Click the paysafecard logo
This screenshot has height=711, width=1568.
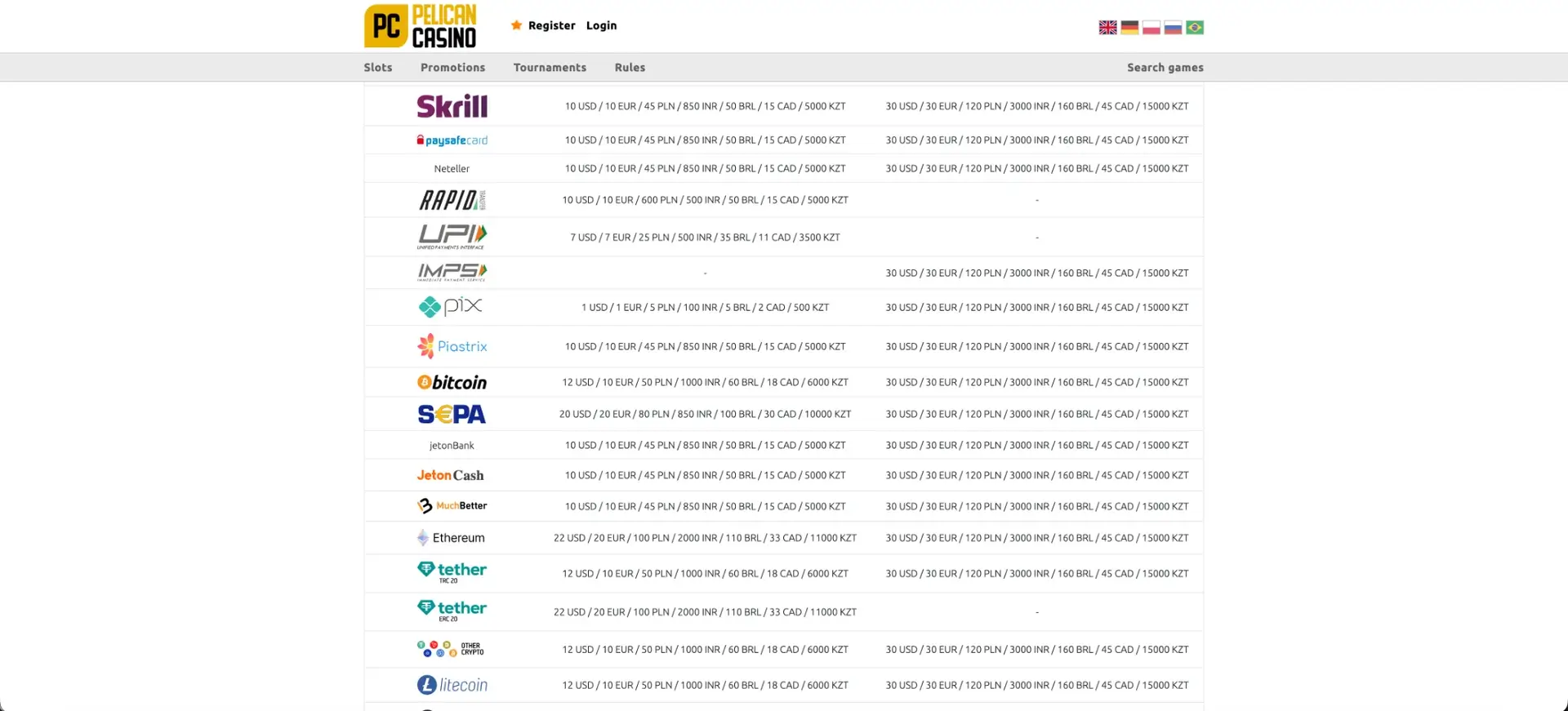click(452, 140)
